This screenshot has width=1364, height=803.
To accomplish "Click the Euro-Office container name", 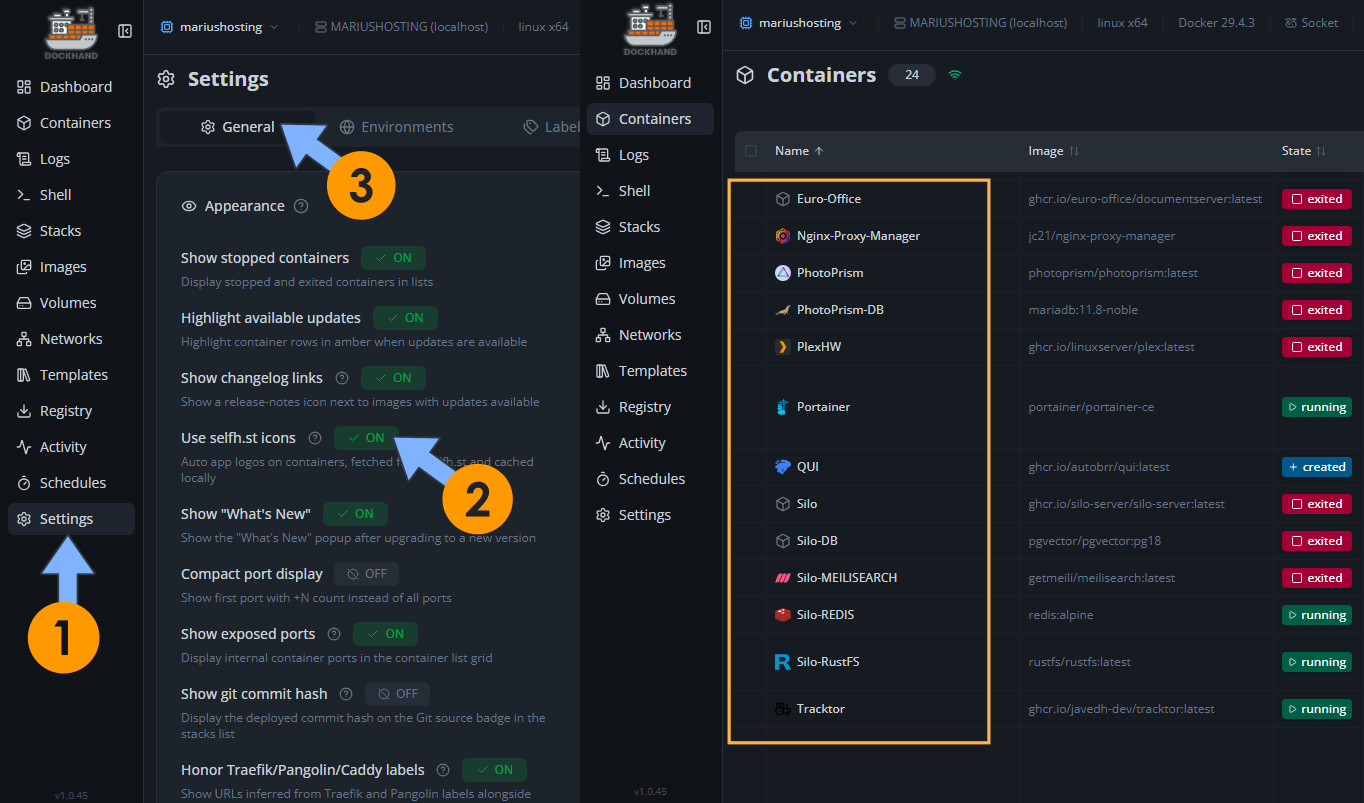I will pyautogui.click(x=829, y=199).
